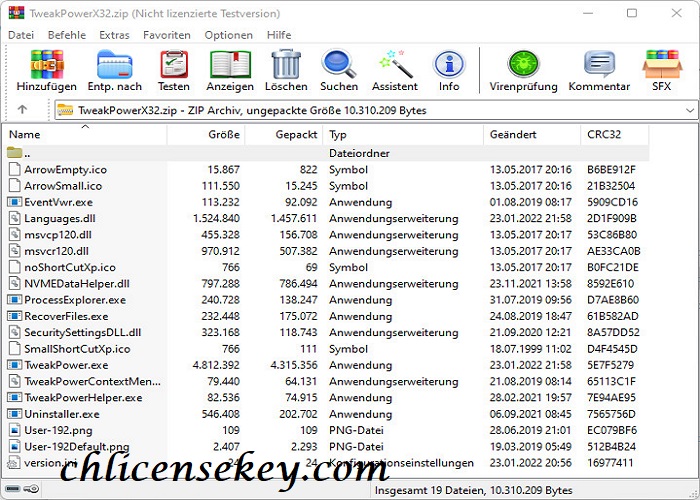Click CRC32 value 5909CD16

[612, 202]
